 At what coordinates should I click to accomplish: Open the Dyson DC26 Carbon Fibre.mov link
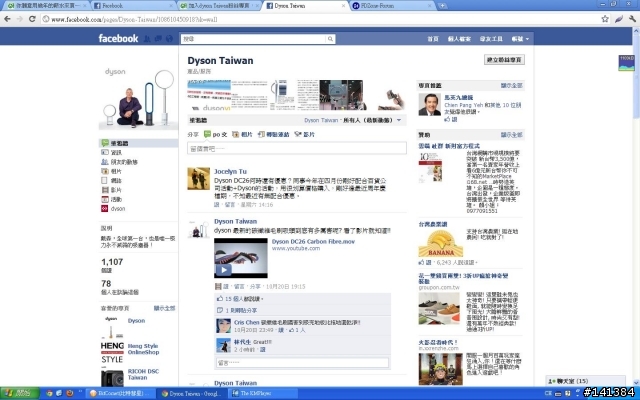coord(313,241)
